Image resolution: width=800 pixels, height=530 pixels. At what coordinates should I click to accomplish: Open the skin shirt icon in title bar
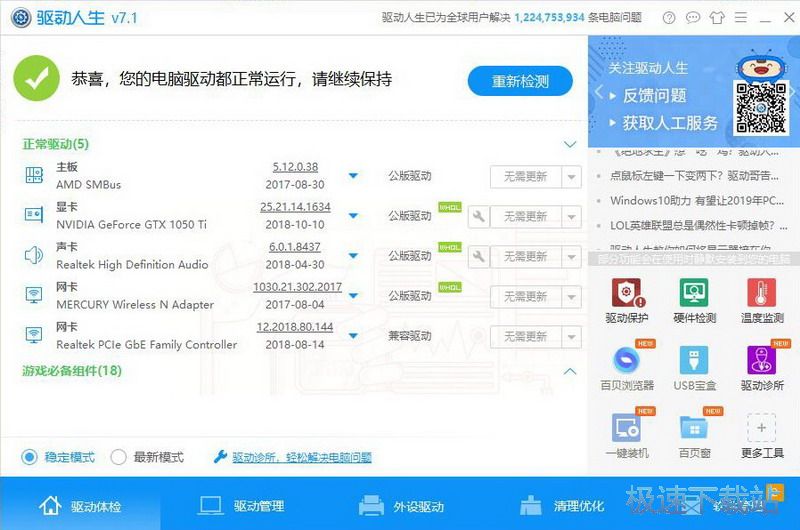[717, 18]
